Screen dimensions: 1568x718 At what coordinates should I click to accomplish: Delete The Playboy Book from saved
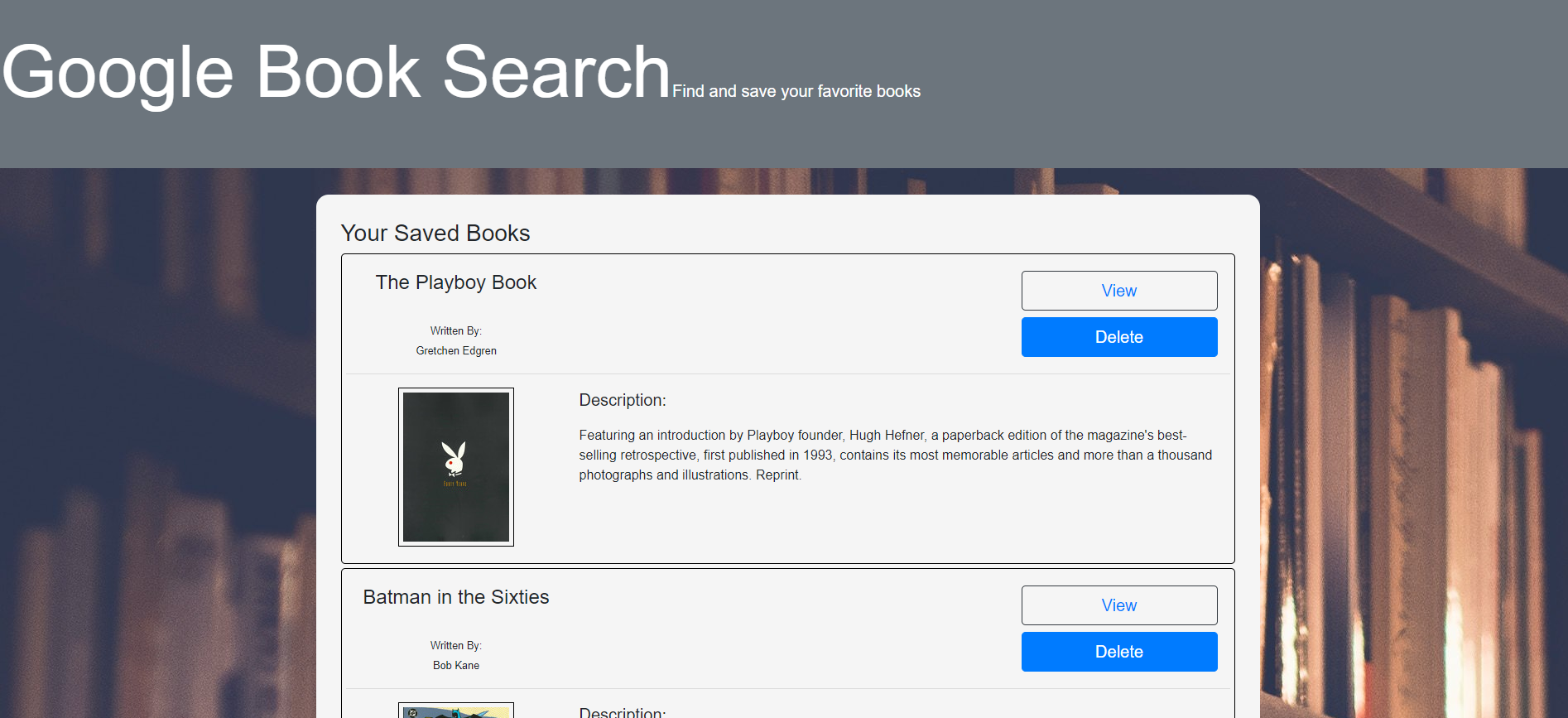click(1118, 337)
